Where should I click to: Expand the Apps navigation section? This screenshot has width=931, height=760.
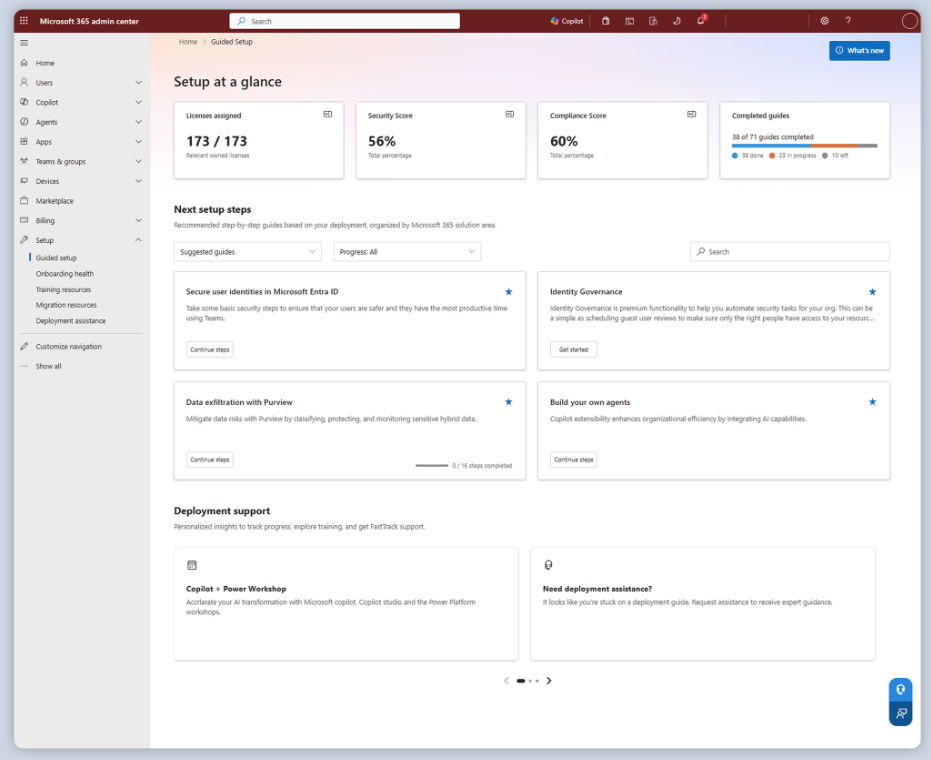[138, 142]
